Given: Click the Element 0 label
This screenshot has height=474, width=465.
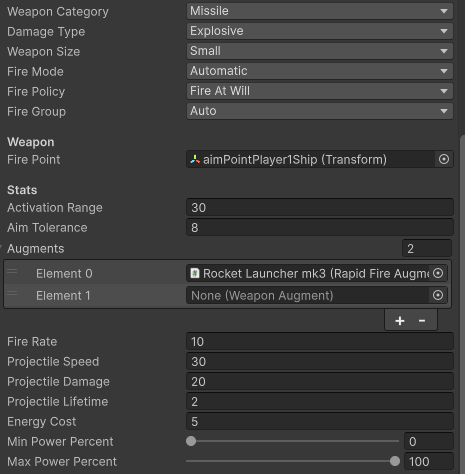Looking at the screenshot, I should pos(64,274).
